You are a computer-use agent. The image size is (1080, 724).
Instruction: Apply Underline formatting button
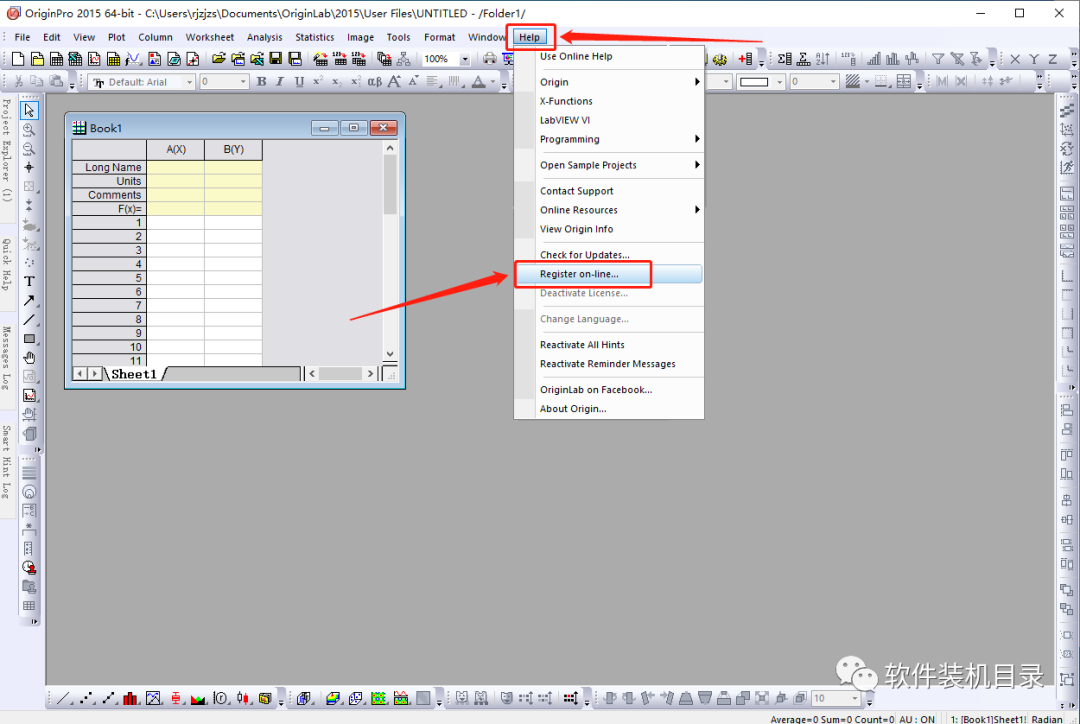tap(299, 82)
